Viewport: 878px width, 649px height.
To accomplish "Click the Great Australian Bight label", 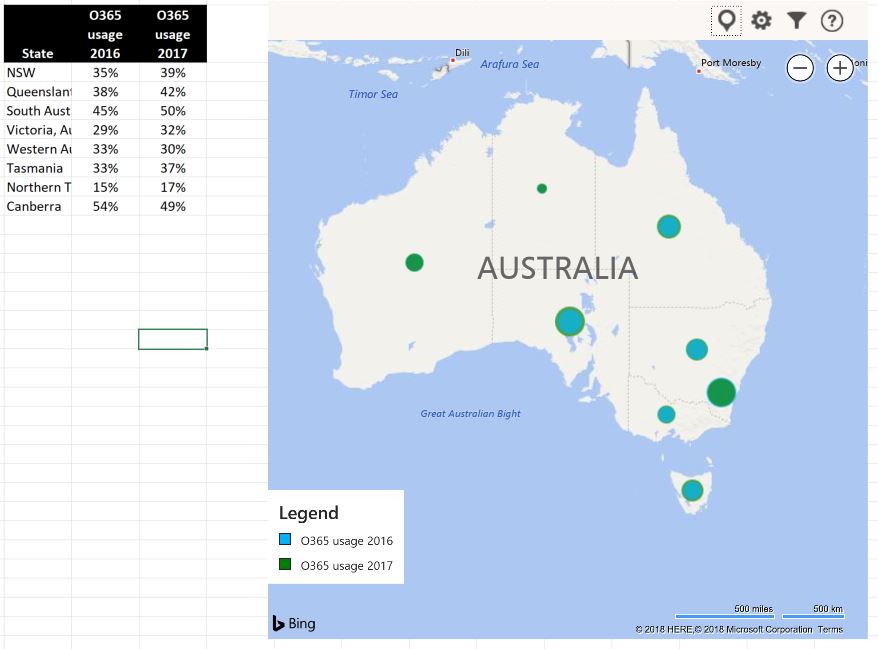I will coord(470,413).
